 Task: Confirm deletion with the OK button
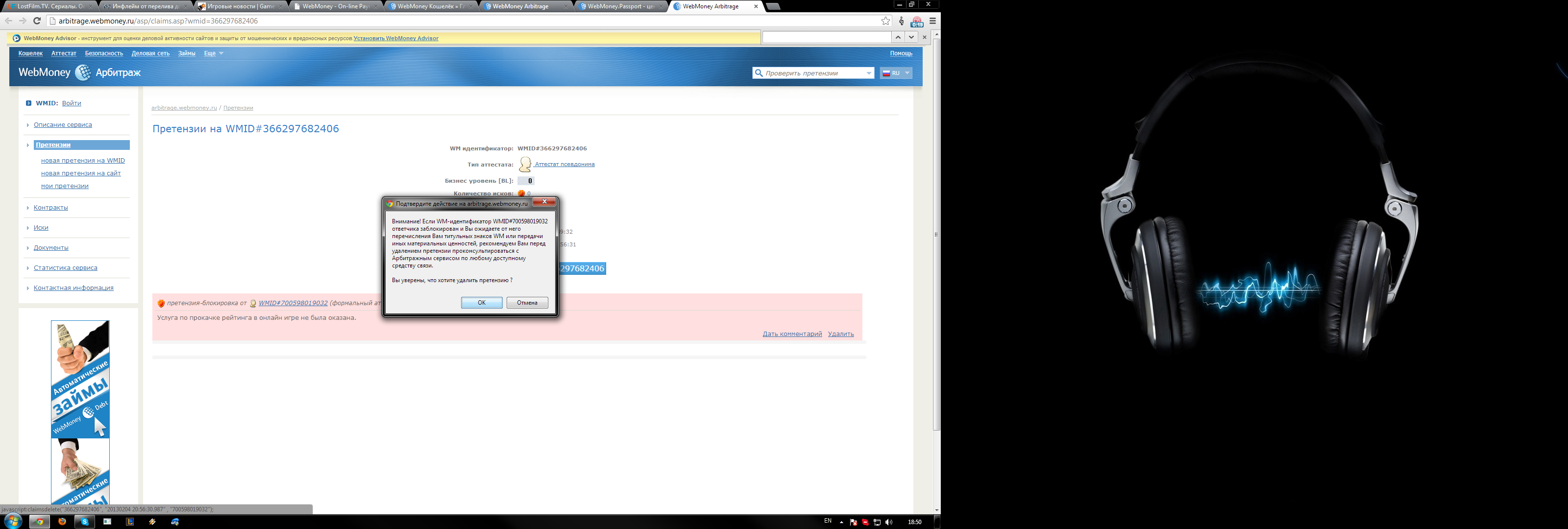482,303
